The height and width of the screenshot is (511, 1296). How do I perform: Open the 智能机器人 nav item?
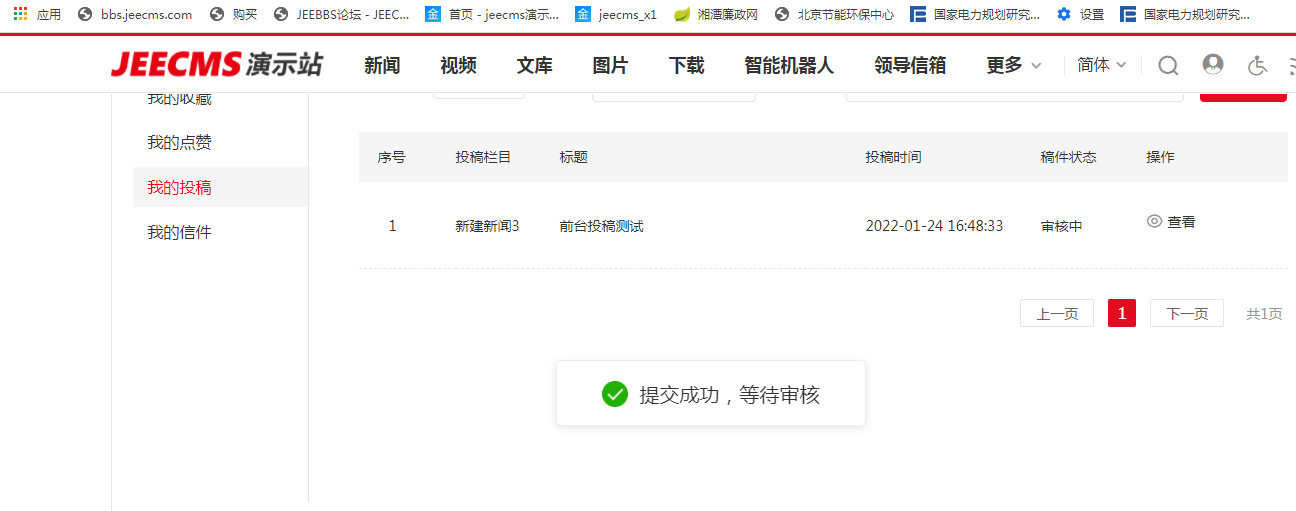click(x=789, y=65)
